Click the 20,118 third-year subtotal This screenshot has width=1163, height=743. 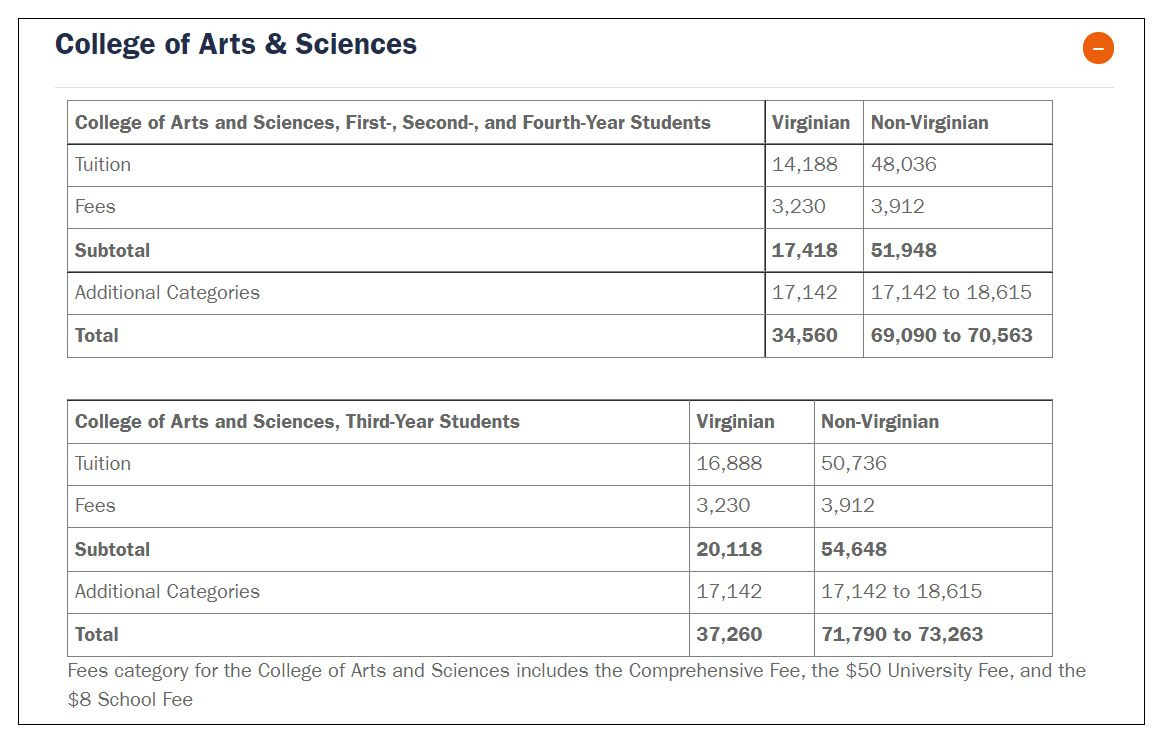pos(729,549)
